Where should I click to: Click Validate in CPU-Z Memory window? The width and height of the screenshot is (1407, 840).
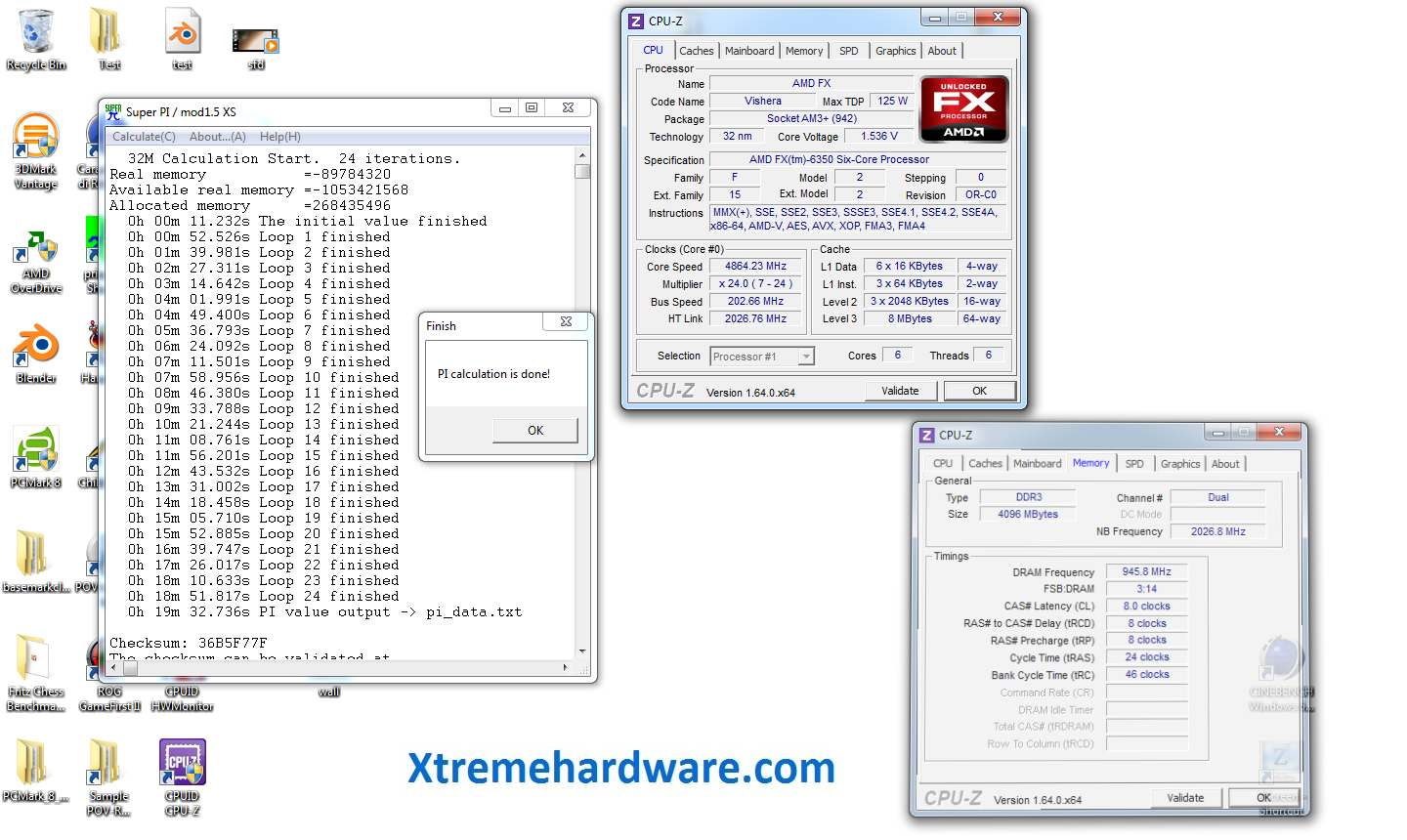coord(1185,798)
